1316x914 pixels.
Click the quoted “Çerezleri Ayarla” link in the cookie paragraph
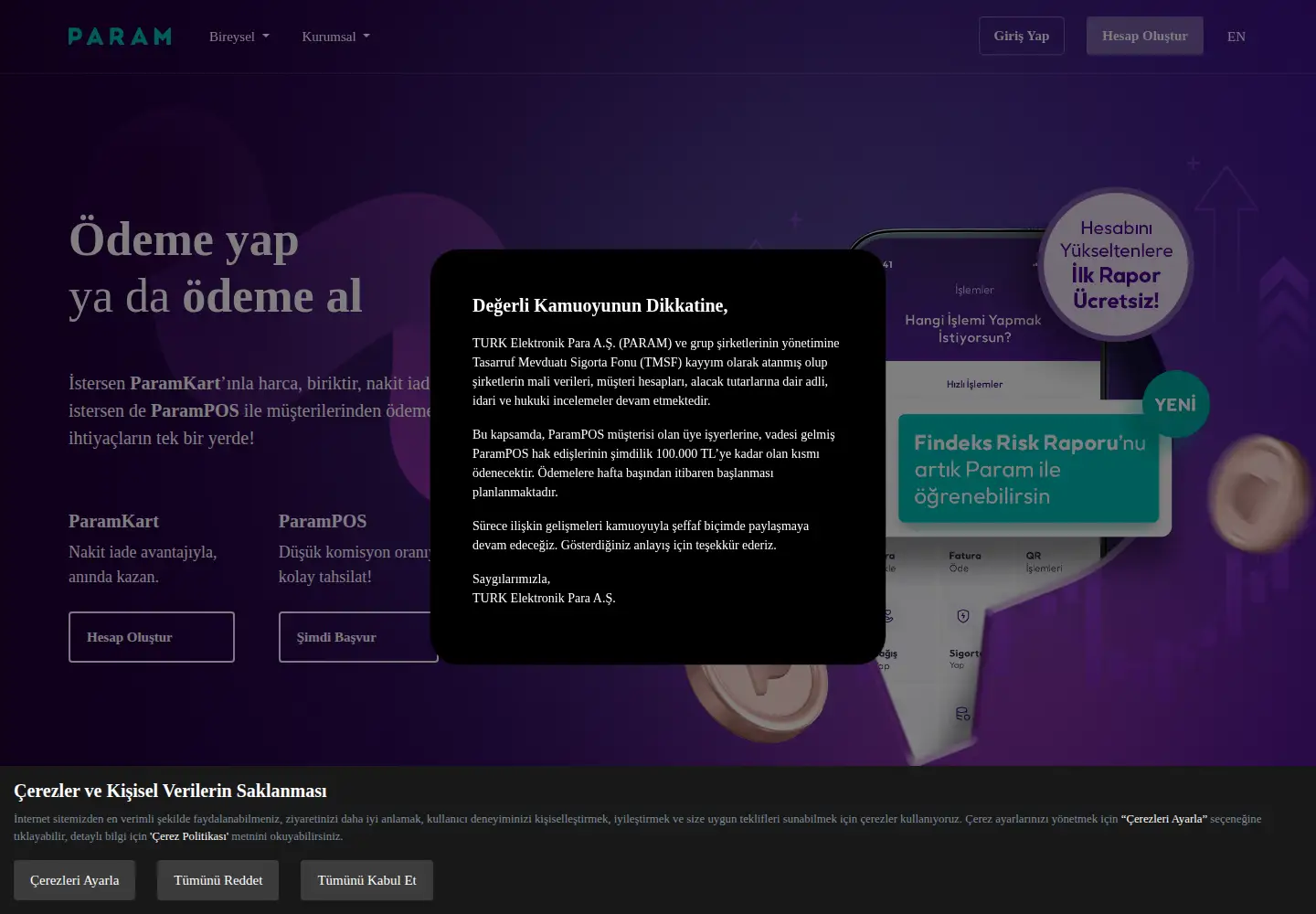(x=1164, y=819)
